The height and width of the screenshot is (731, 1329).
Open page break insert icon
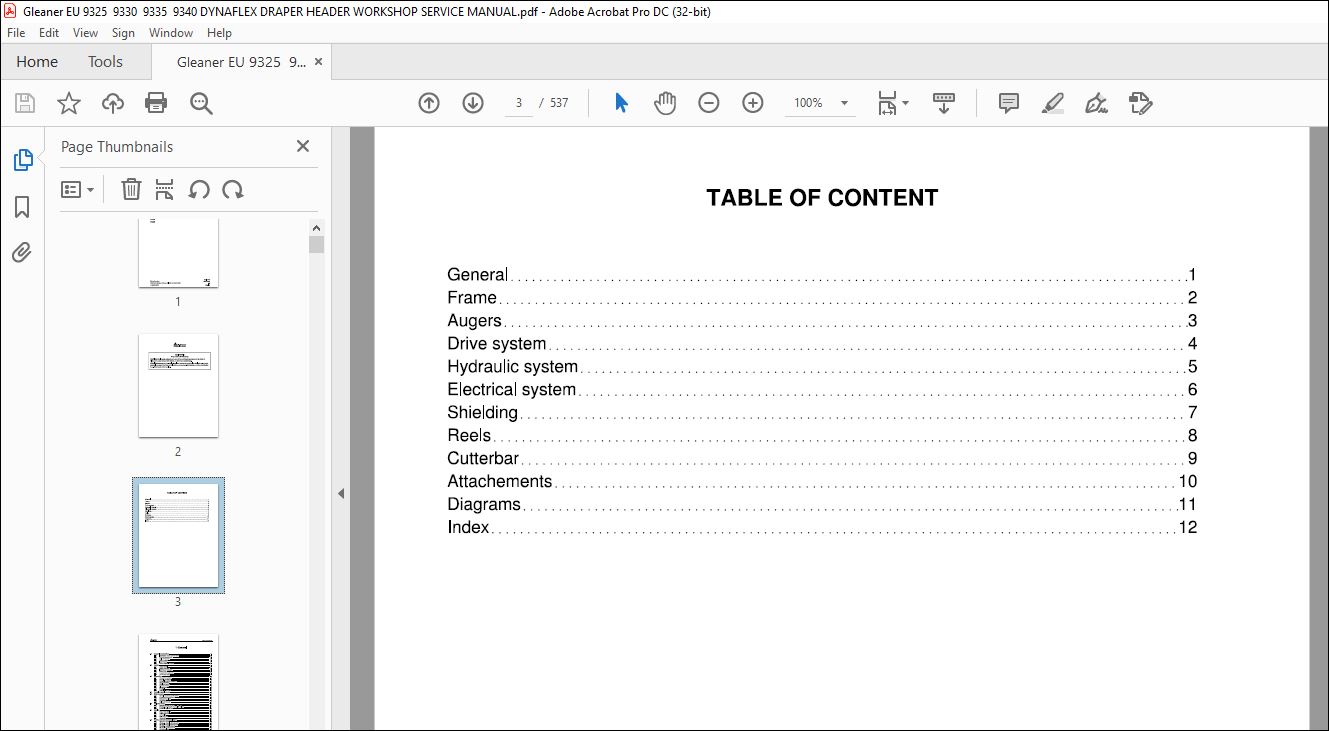(165, 189)
